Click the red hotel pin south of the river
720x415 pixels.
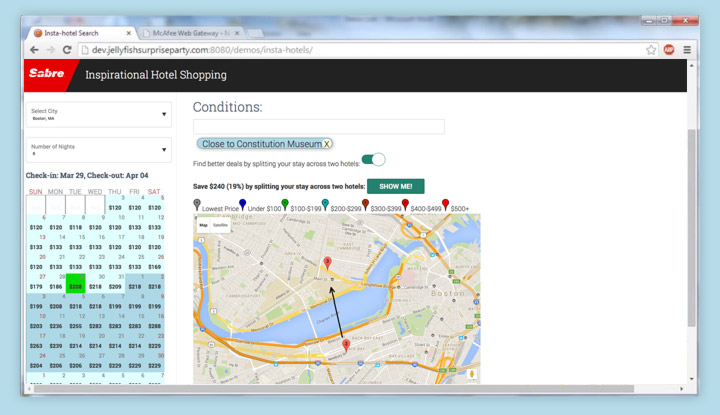coord(346,345)
